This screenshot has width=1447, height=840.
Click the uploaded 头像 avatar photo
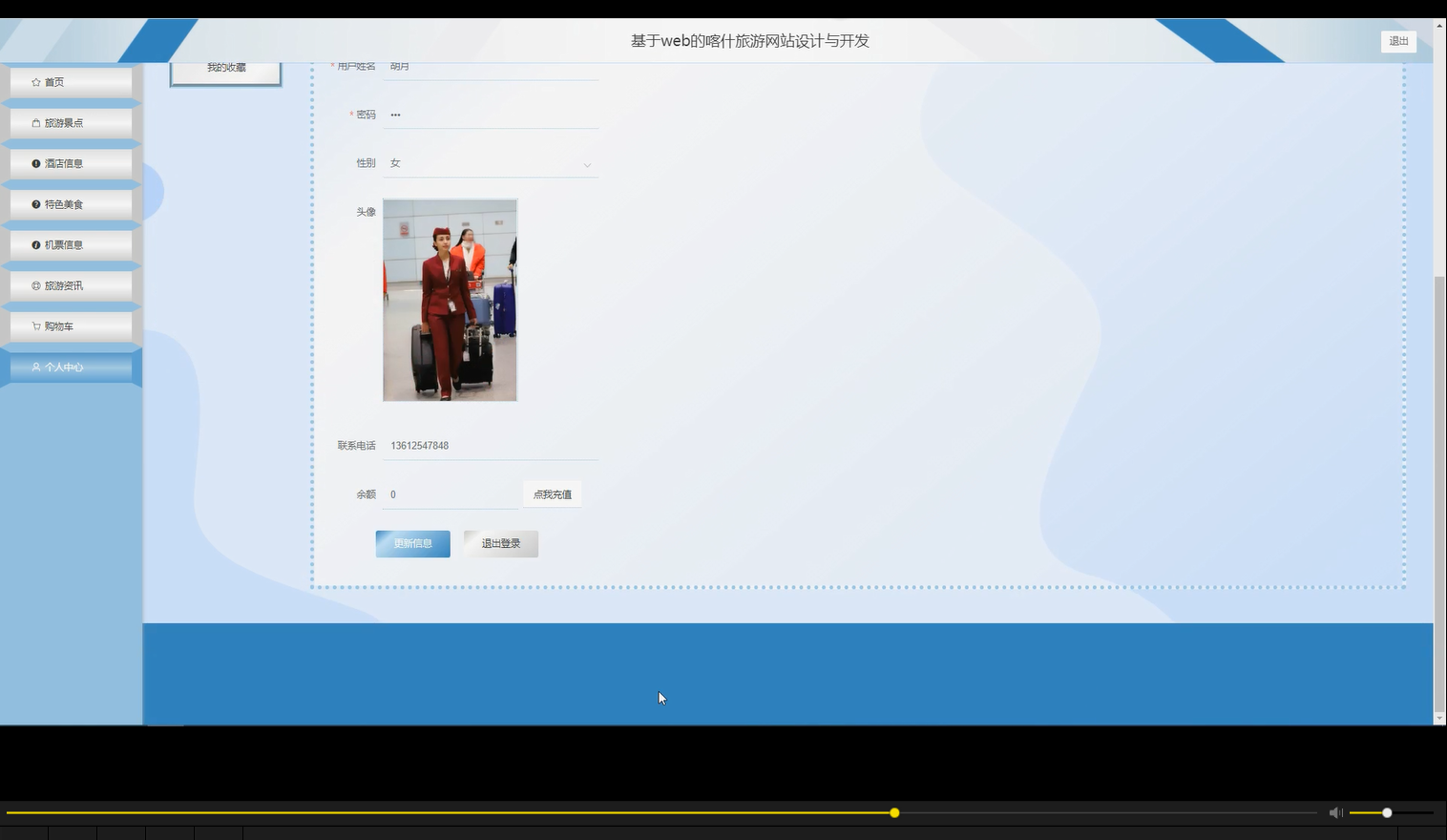[450, 300]
